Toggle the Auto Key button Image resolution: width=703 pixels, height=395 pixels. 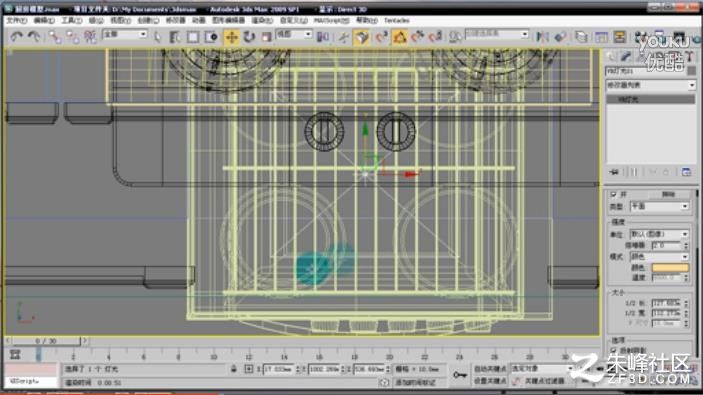[x=490, y=369]
